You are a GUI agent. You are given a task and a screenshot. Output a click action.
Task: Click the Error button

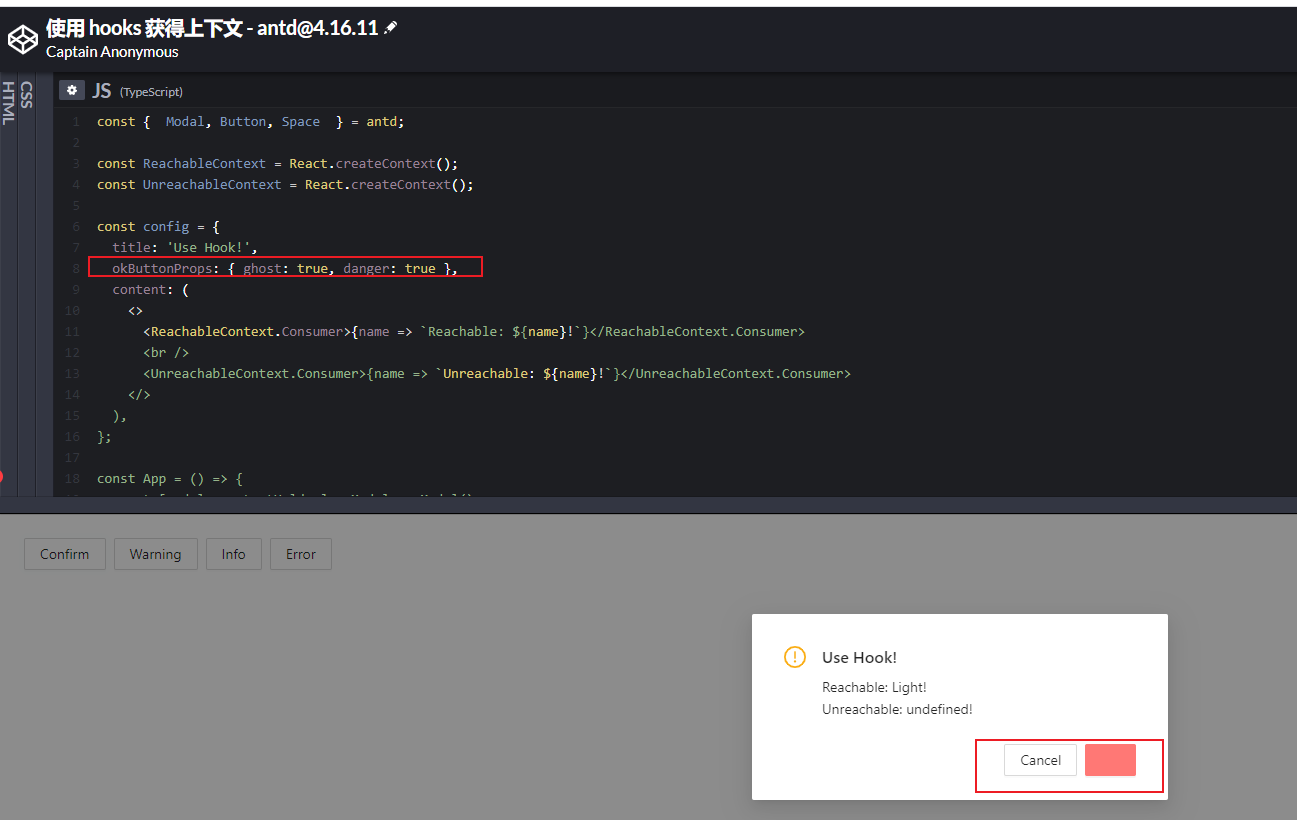[x=300, y=553]
